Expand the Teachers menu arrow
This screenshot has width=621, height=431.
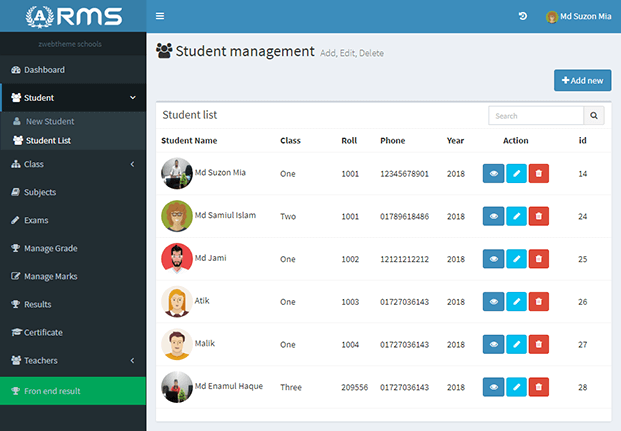point(133,360)
